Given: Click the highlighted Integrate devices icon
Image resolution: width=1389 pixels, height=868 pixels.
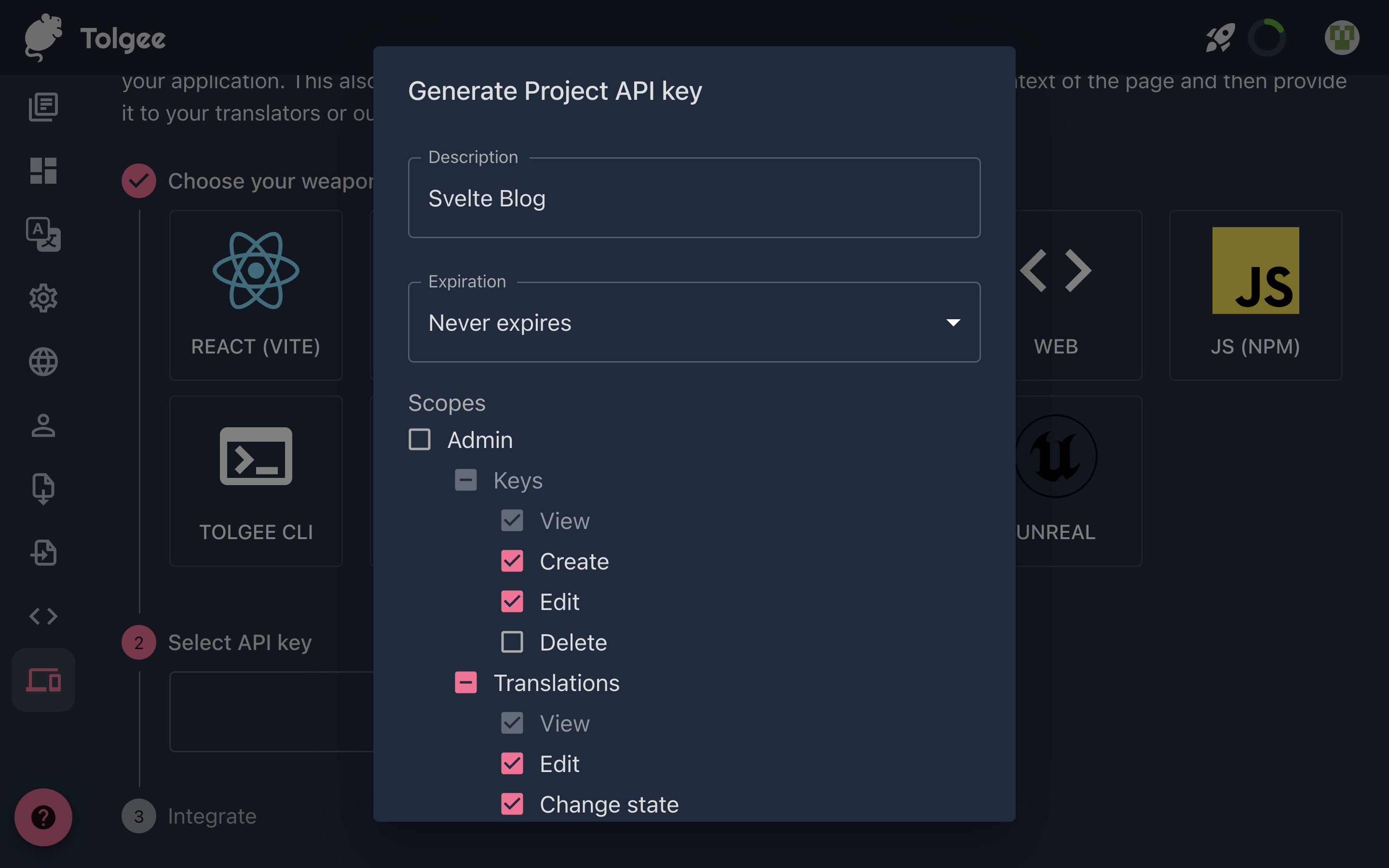Looking at the screenshot, I should tap(43, 680).
